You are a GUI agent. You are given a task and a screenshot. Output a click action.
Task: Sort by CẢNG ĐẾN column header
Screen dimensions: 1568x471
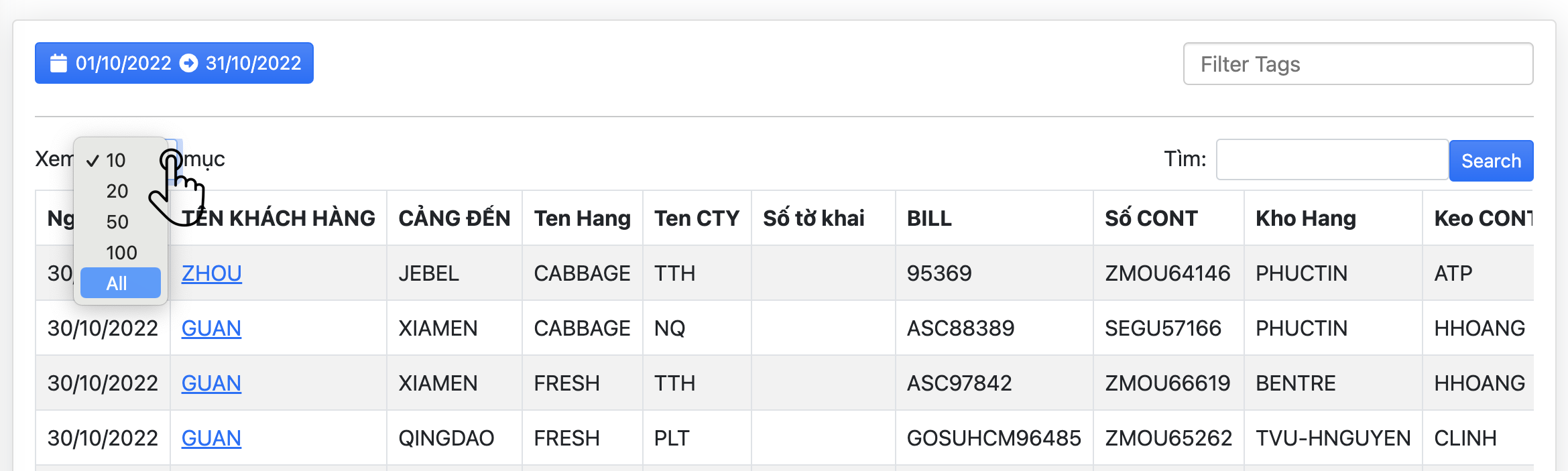[454, 218]
